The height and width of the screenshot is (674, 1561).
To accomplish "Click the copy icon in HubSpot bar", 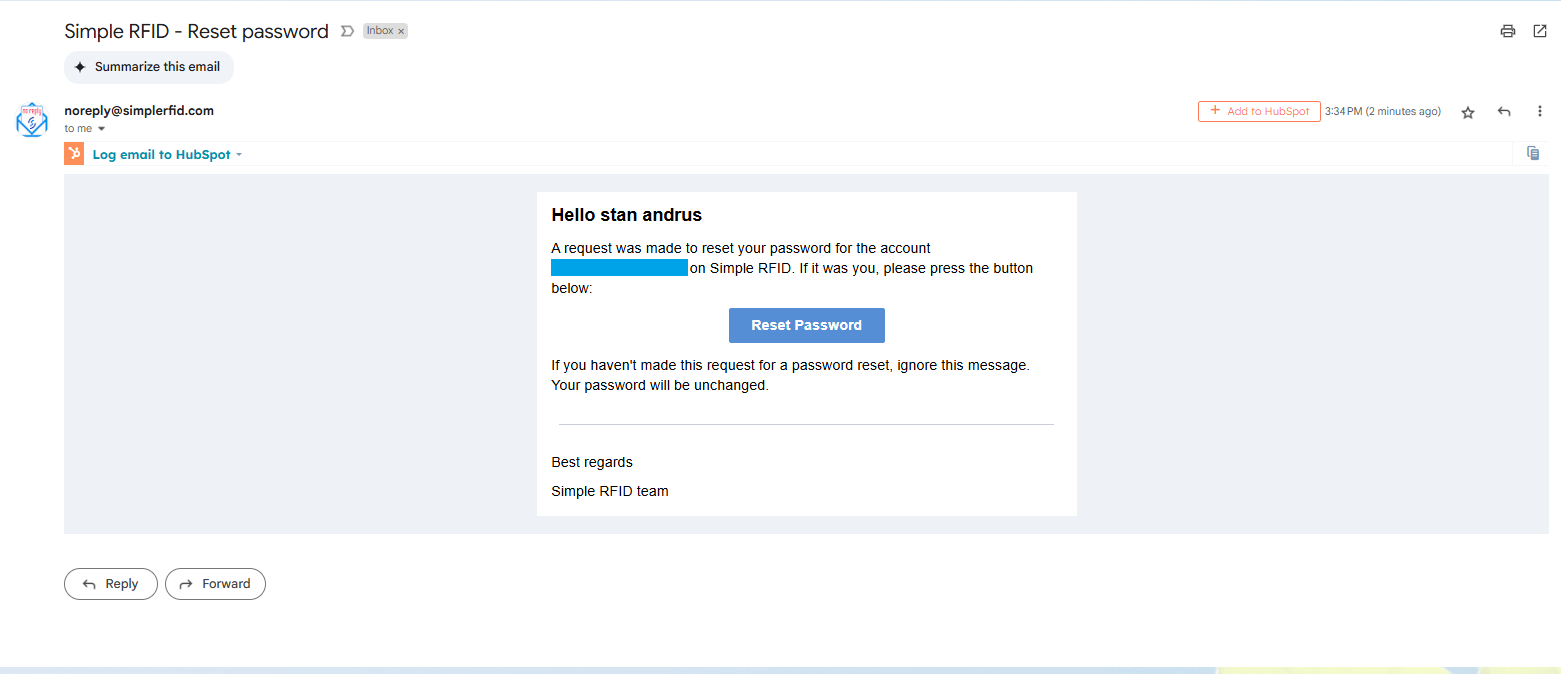I will tap(1533, 153).
